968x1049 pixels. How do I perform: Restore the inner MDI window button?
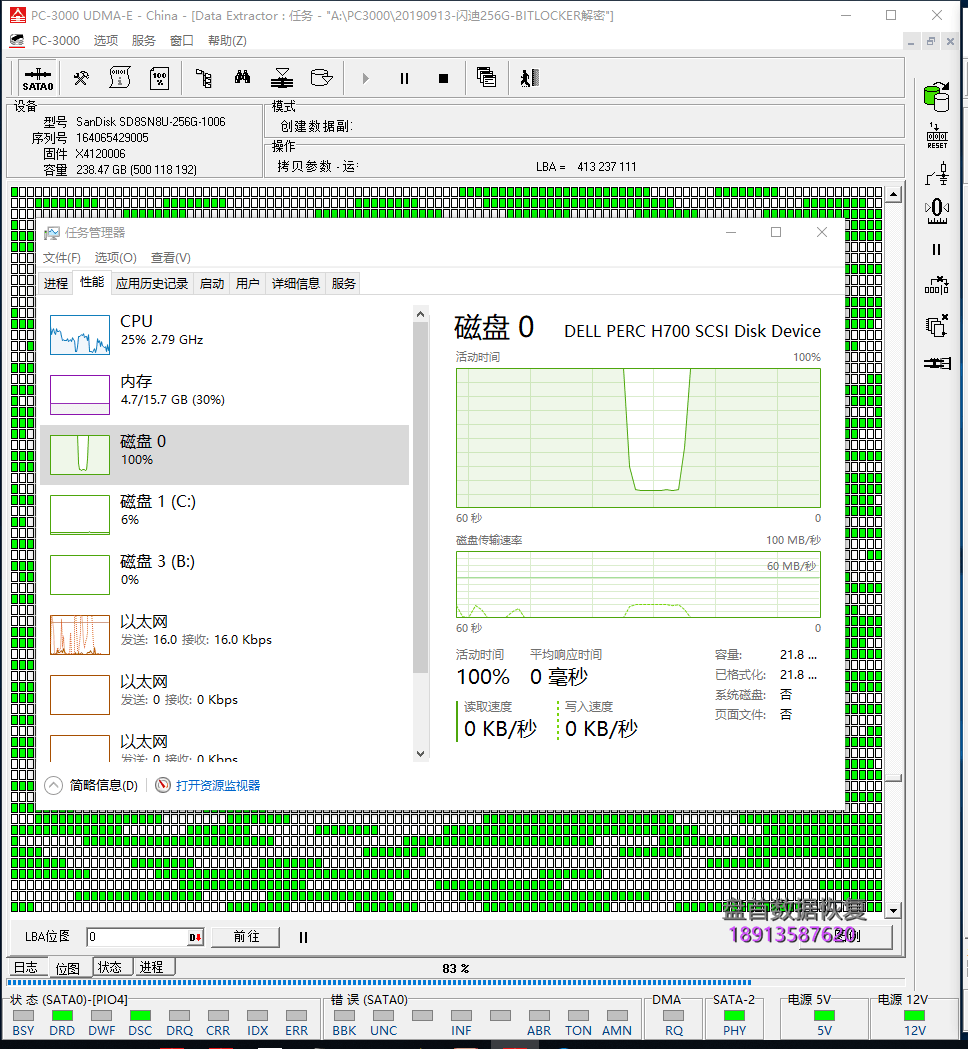[931, 41]
